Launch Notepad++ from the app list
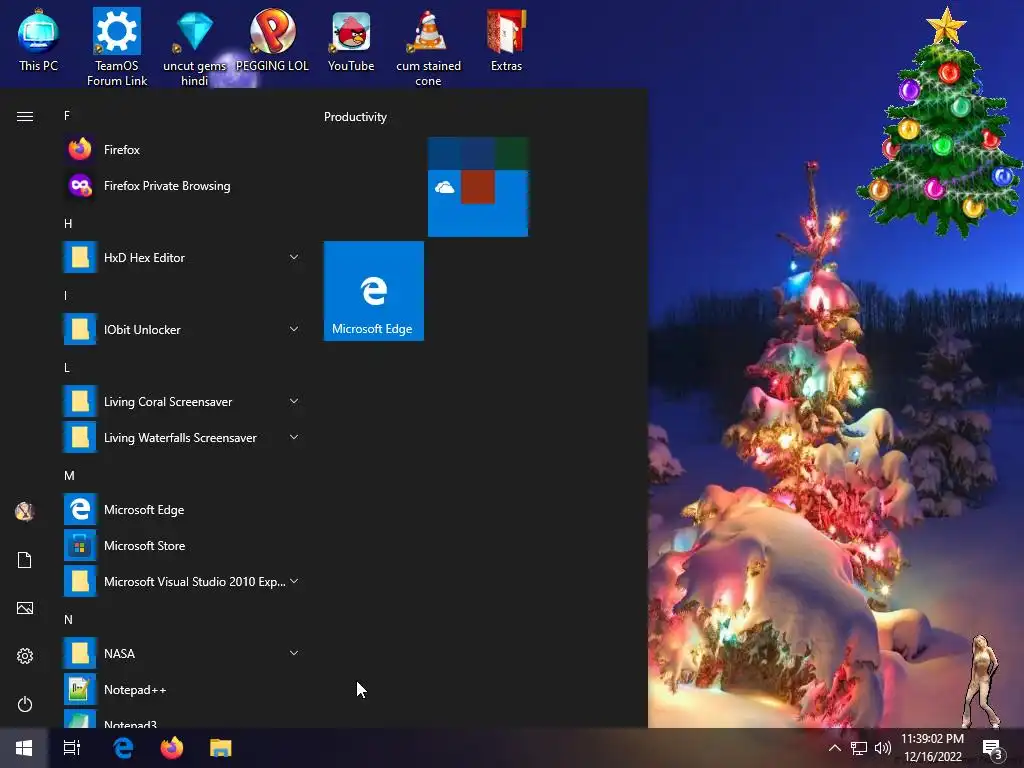 (183, 690)
